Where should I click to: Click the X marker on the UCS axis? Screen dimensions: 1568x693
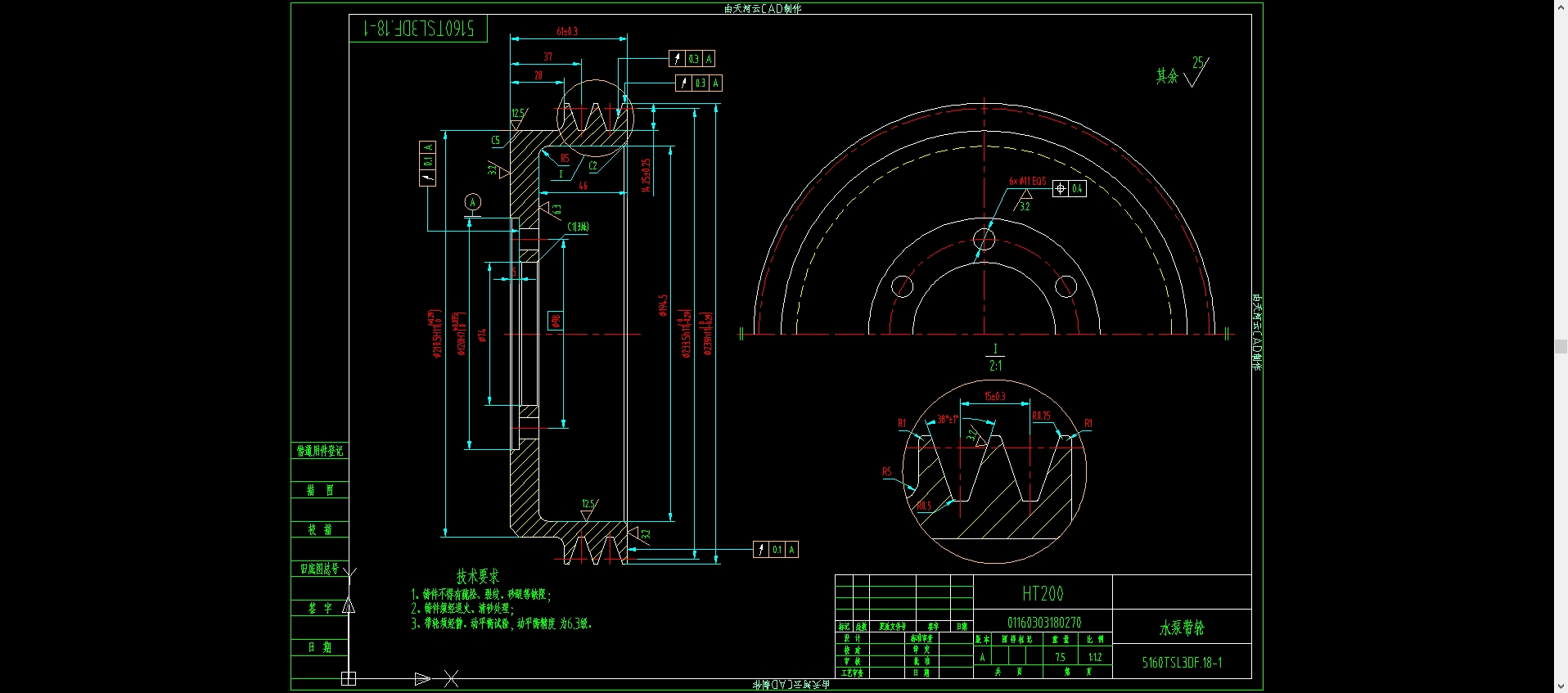pos(451,678)
